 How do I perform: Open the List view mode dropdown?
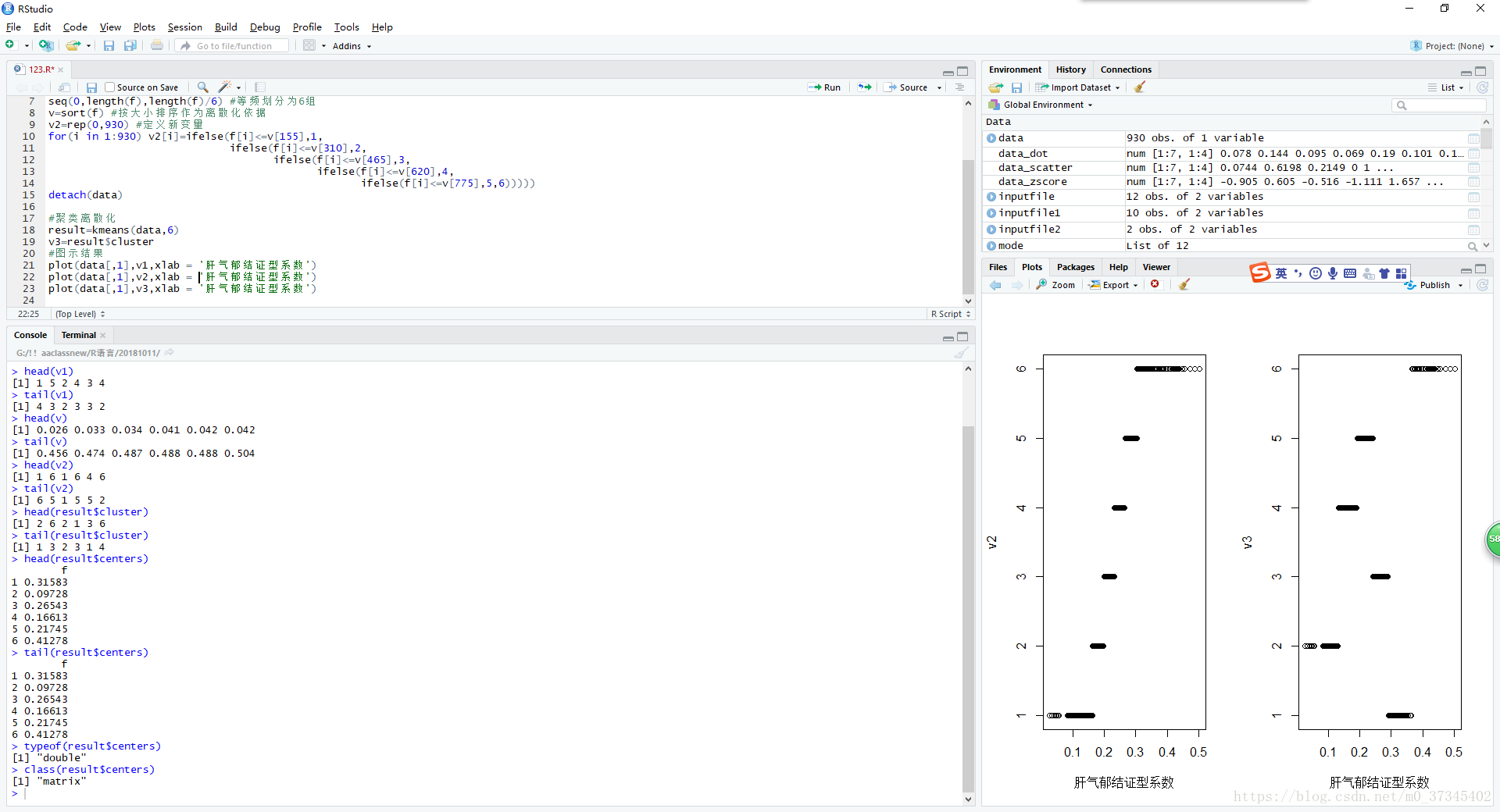click(x=1446, y=87)
